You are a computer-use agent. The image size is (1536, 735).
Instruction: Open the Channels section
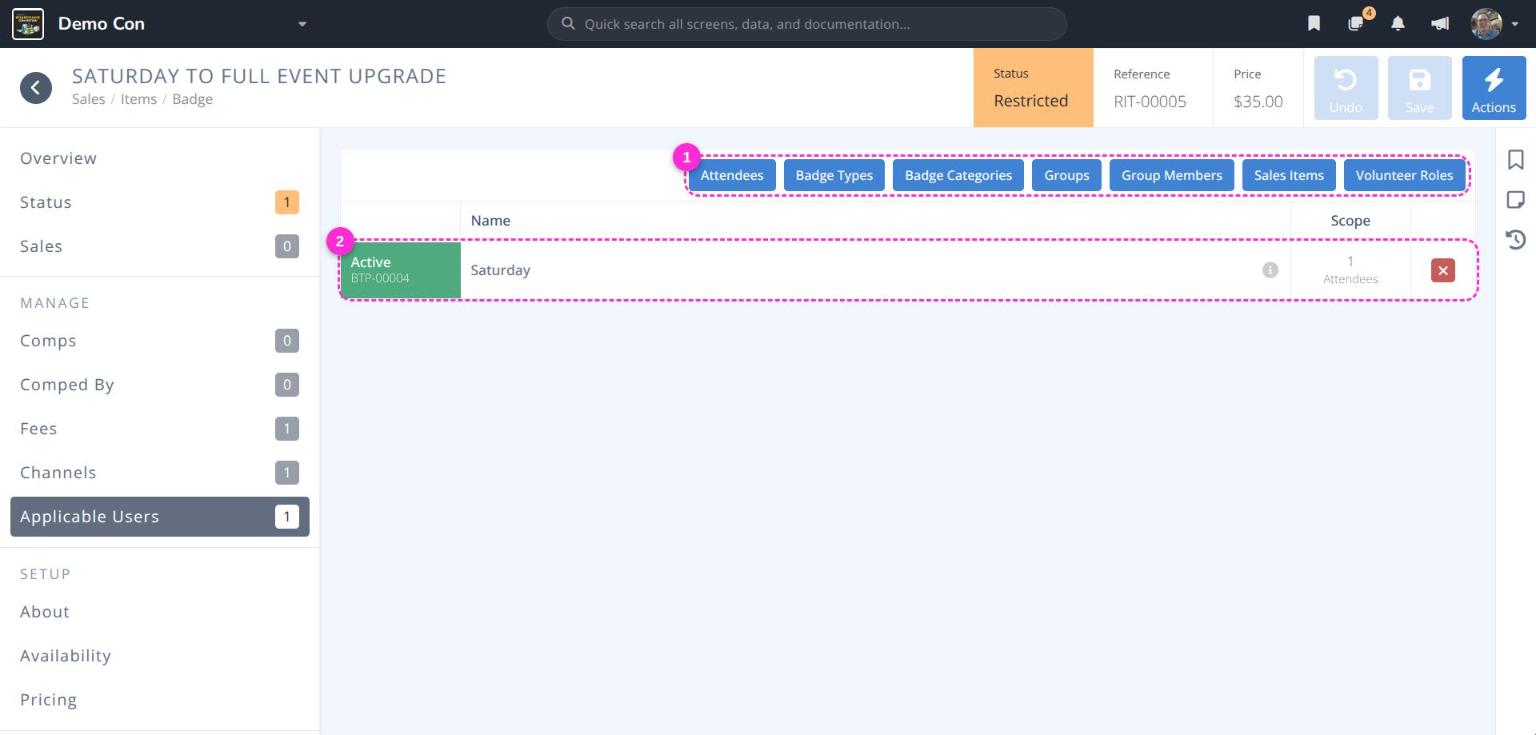pyautogui.click(x=160, y=472)
